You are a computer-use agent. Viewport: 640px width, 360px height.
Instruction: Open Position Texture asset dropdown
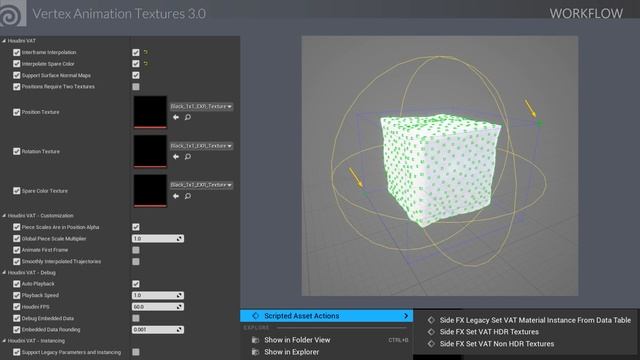pos(202,107)
